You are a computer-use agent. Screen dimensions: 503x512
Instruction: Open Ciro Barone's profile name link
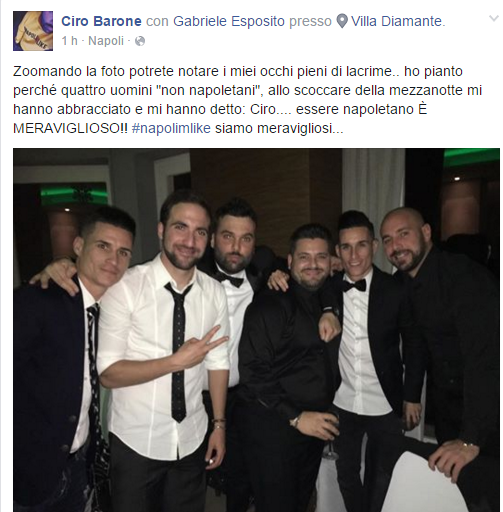point(101,21)
